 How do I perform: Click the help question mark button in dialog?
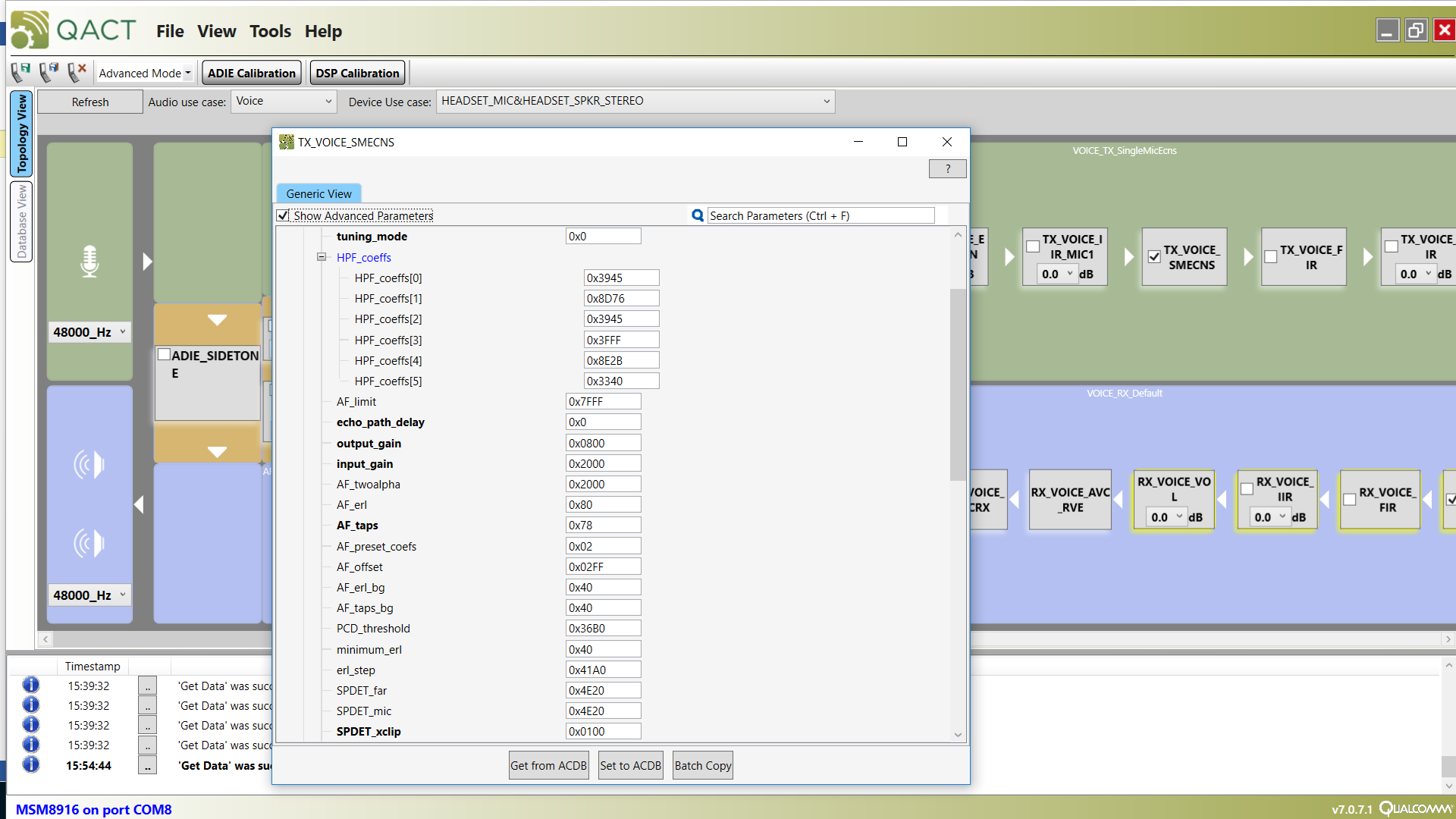click(x=947, y=168)
